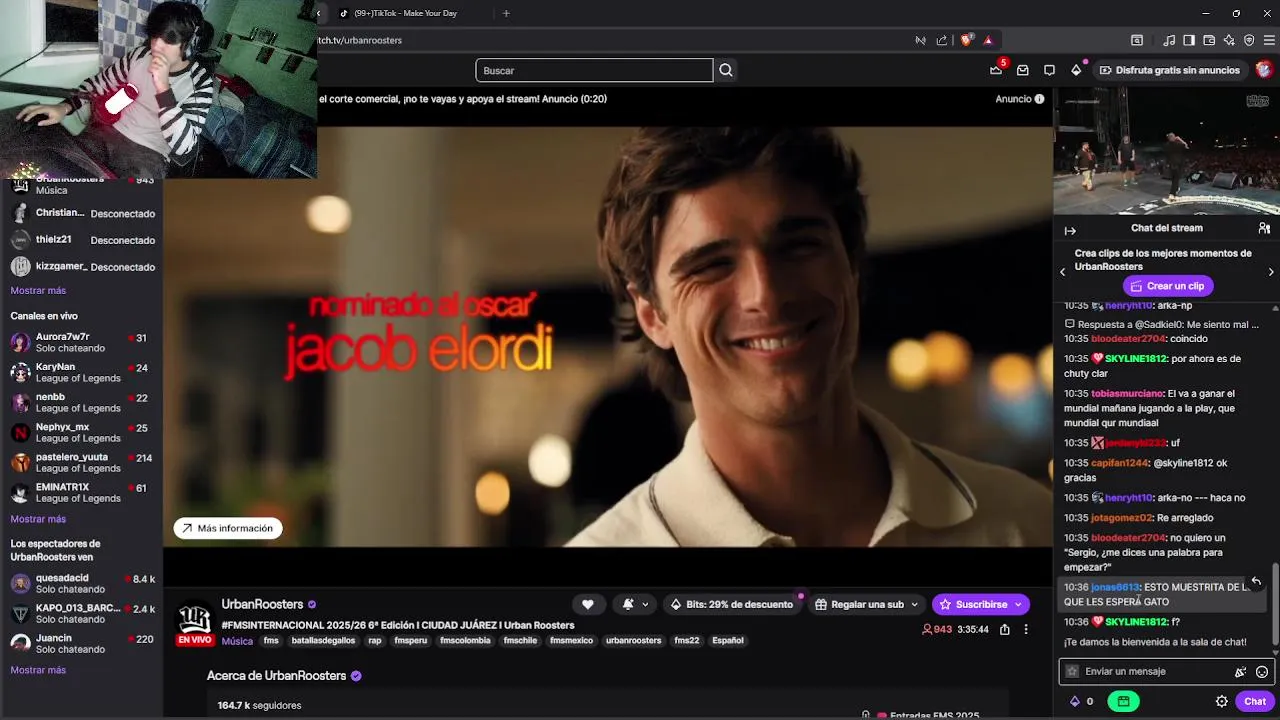Toggle follow heart button for UrbanRoosters
This screenshot has width=1280, height=720.
point(588,604)
